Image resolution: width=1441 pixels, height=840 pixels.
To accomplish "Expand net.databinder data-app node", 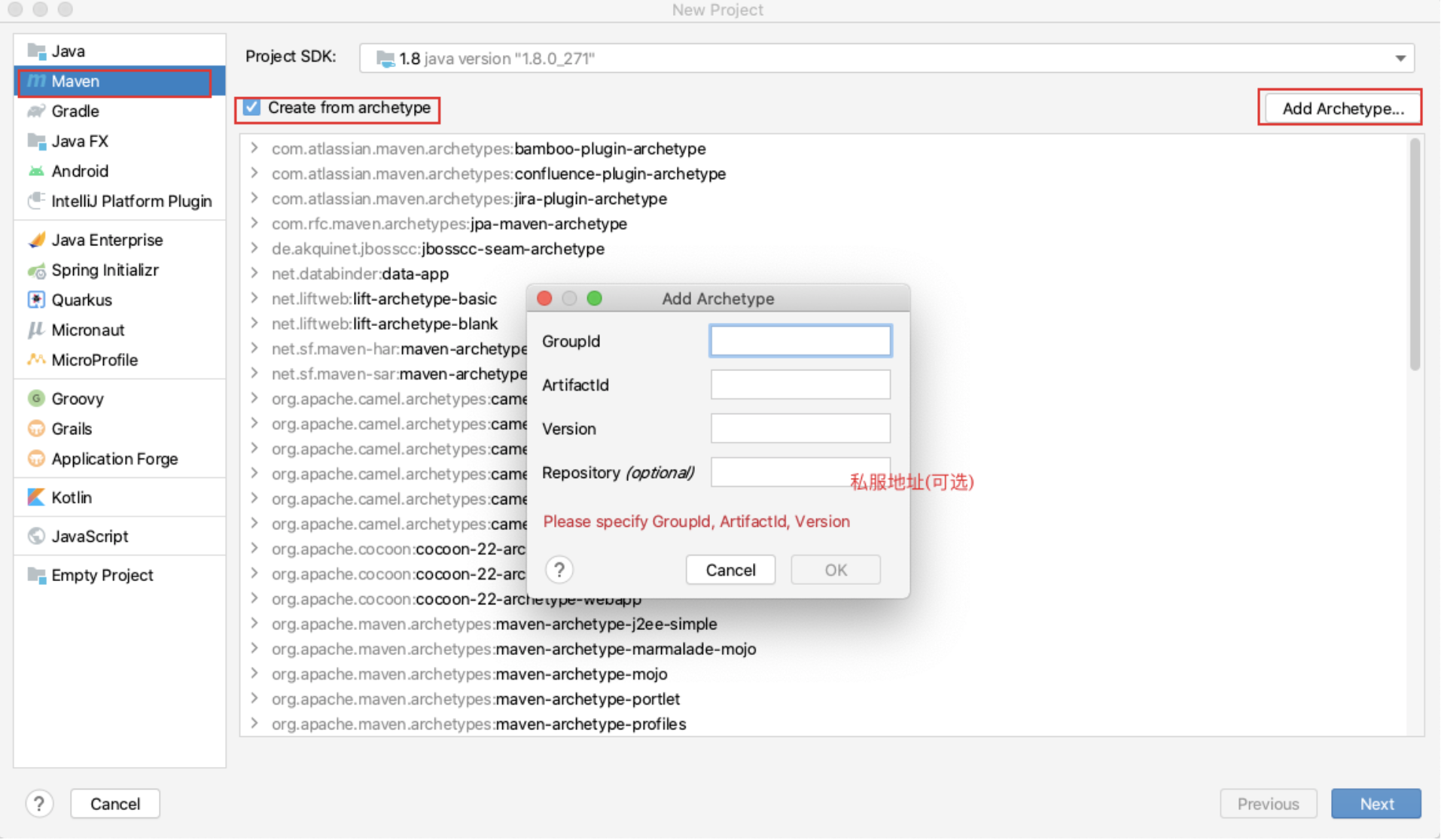I will point(254,273).
